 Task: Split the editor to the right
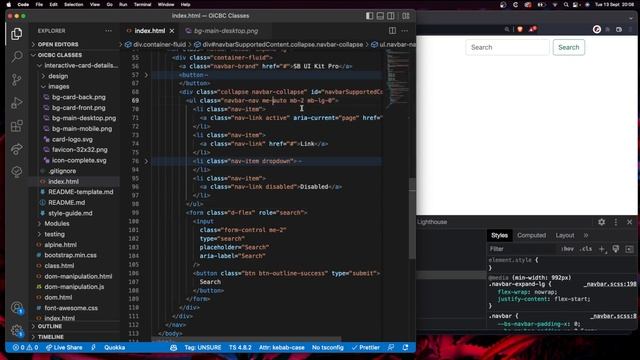[392, 31]
